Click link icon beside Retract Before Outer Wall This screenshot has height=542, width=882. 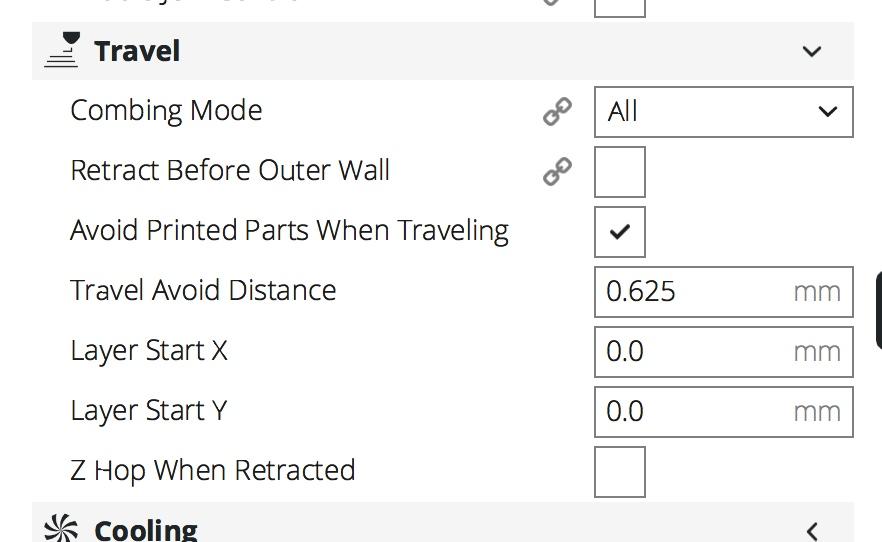pyautogui.click(x=557, y=171)
